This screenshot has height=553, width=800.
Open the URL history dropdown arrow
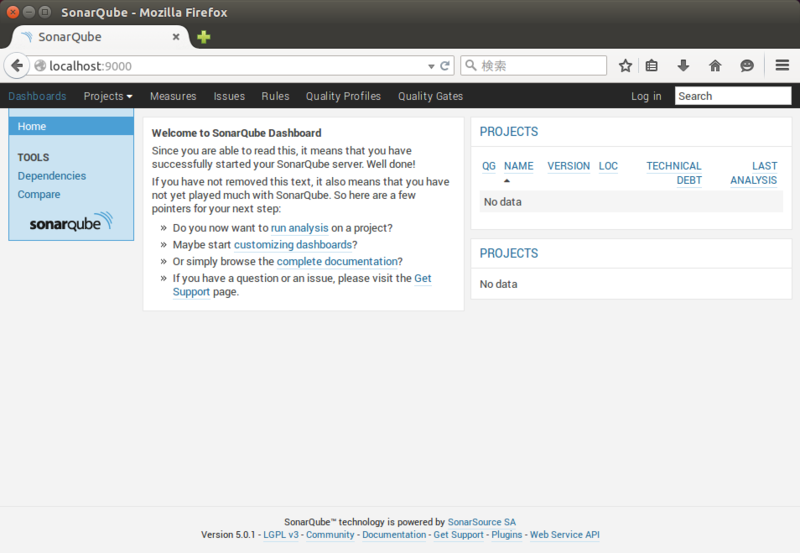pos(431,66)
